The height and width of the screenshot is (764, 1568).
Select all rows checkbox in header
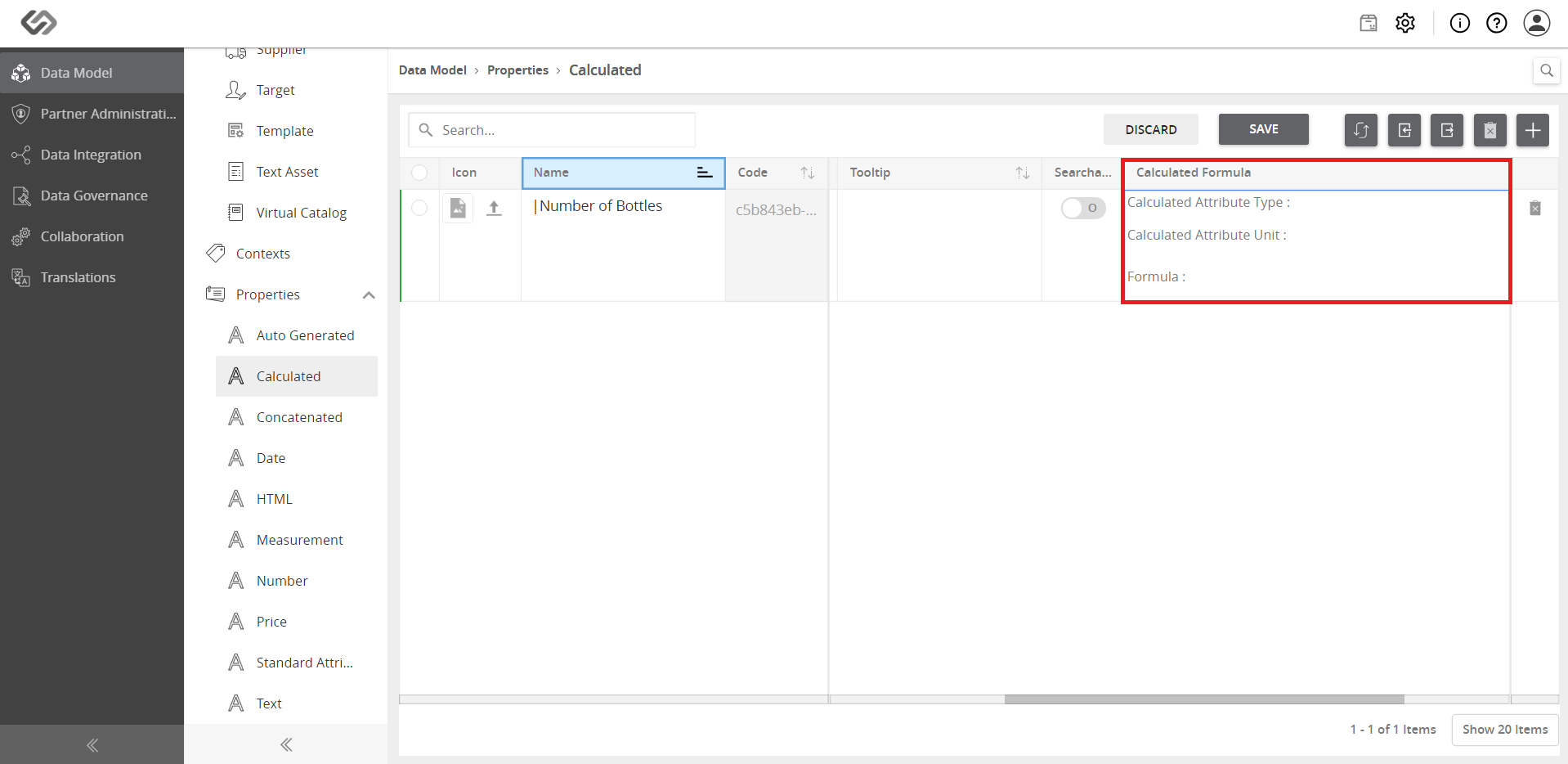pos(419,173)
